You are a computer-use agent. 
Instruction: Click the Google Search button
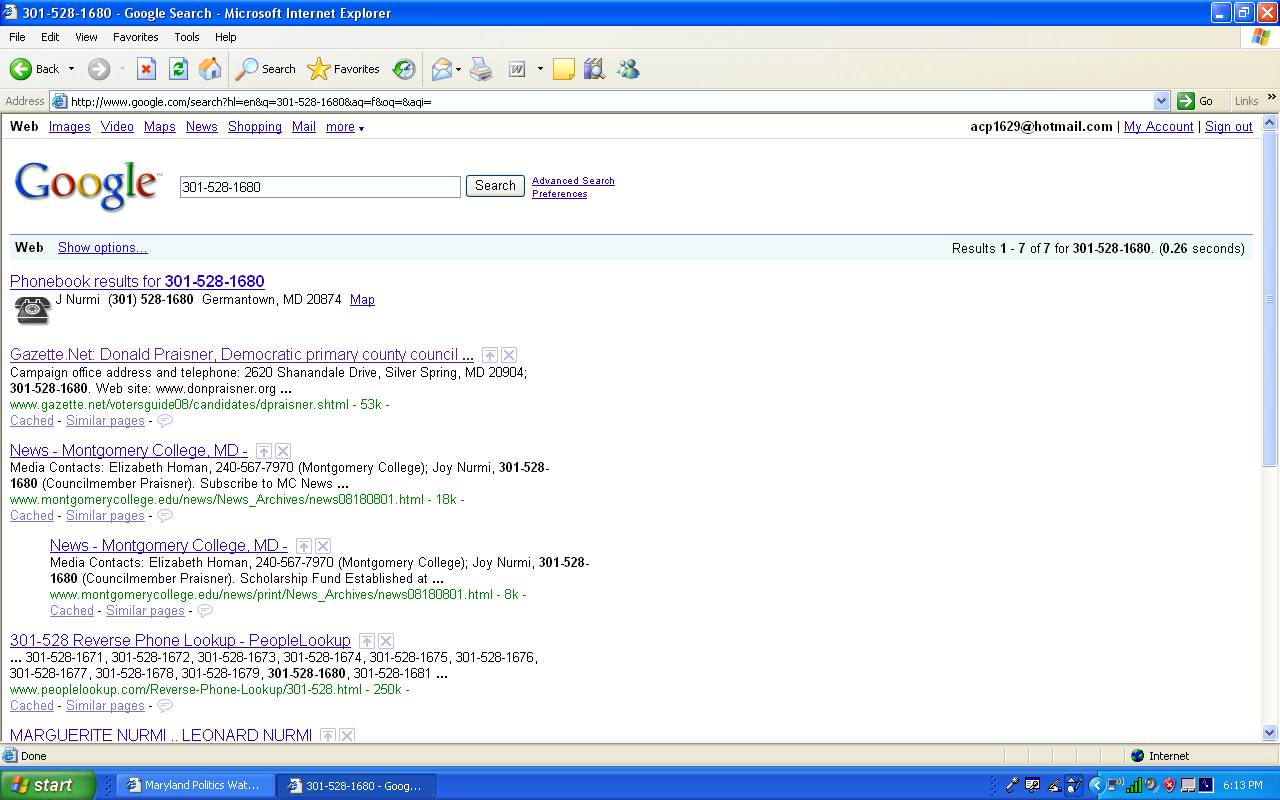click(495, 186)
